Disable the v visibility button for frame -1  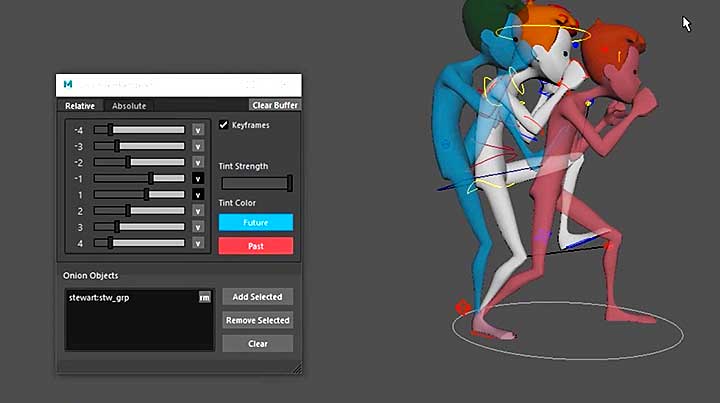click(198, 178)
